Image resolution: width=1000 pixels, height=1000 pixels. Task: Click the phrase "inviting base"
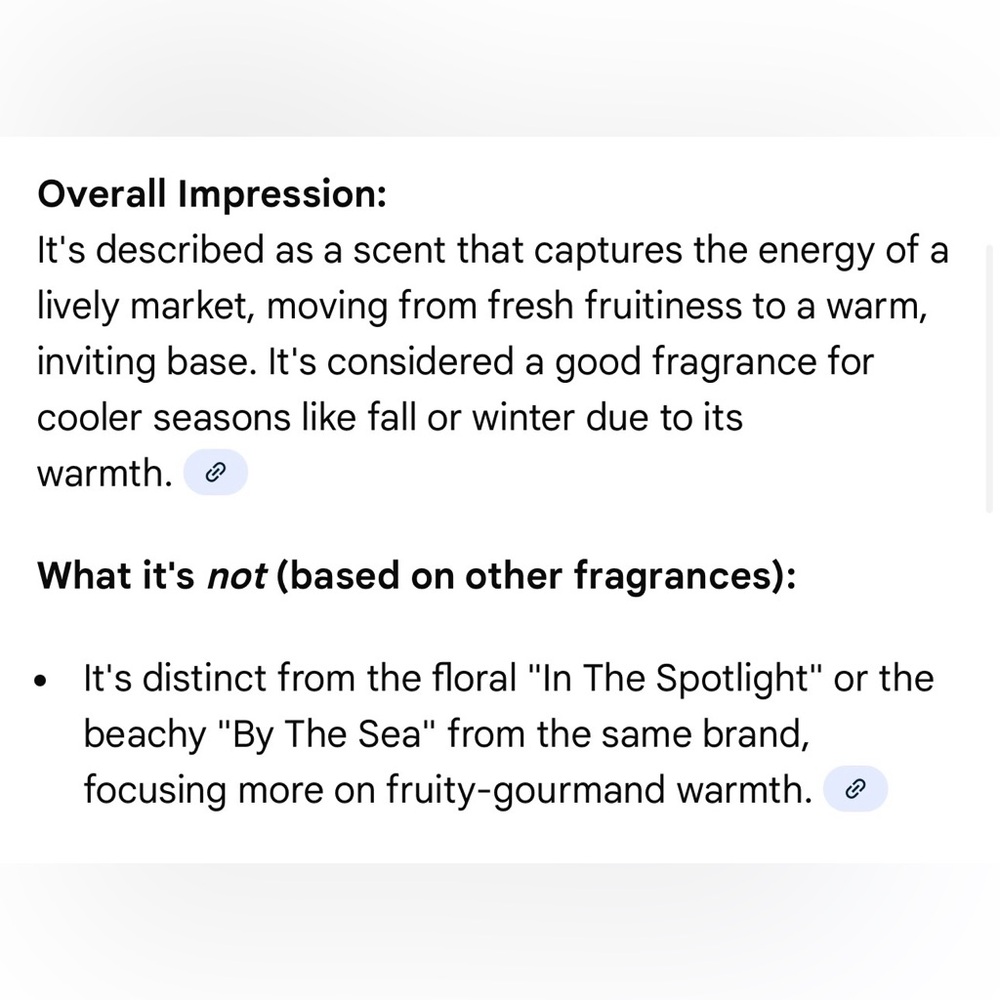point(142,362)
